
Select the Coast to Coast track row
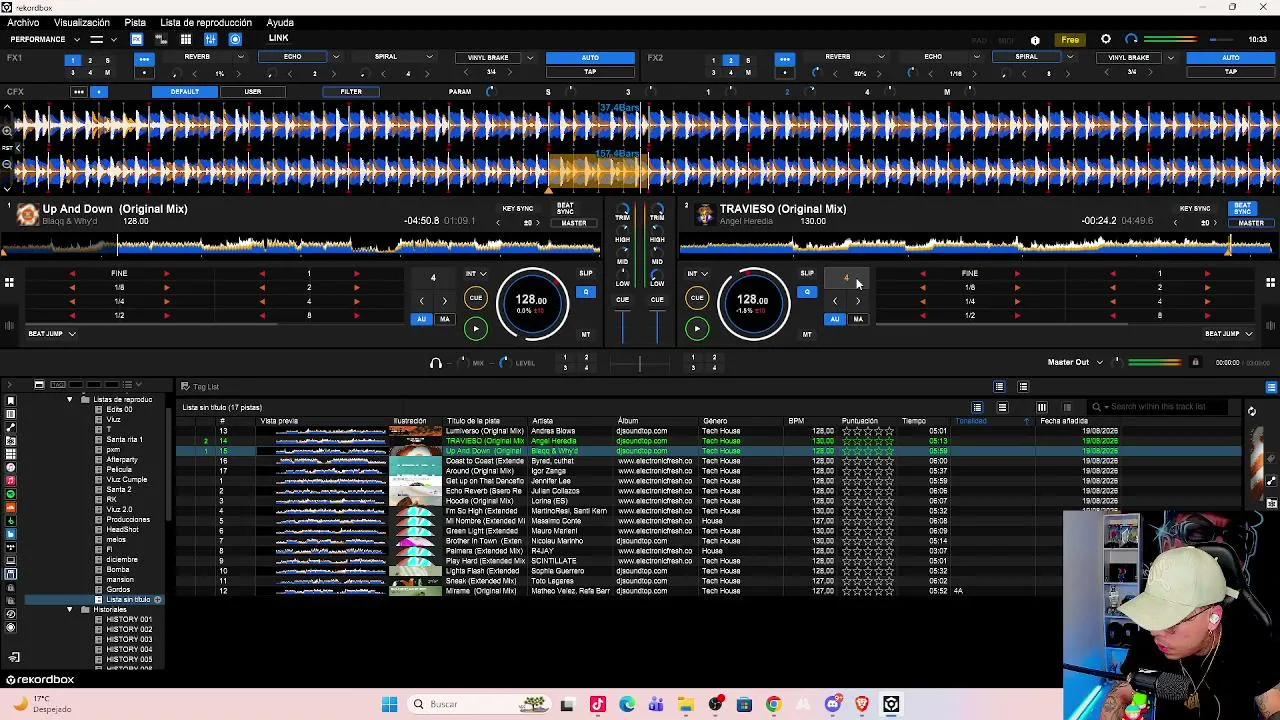click(709, 461)
